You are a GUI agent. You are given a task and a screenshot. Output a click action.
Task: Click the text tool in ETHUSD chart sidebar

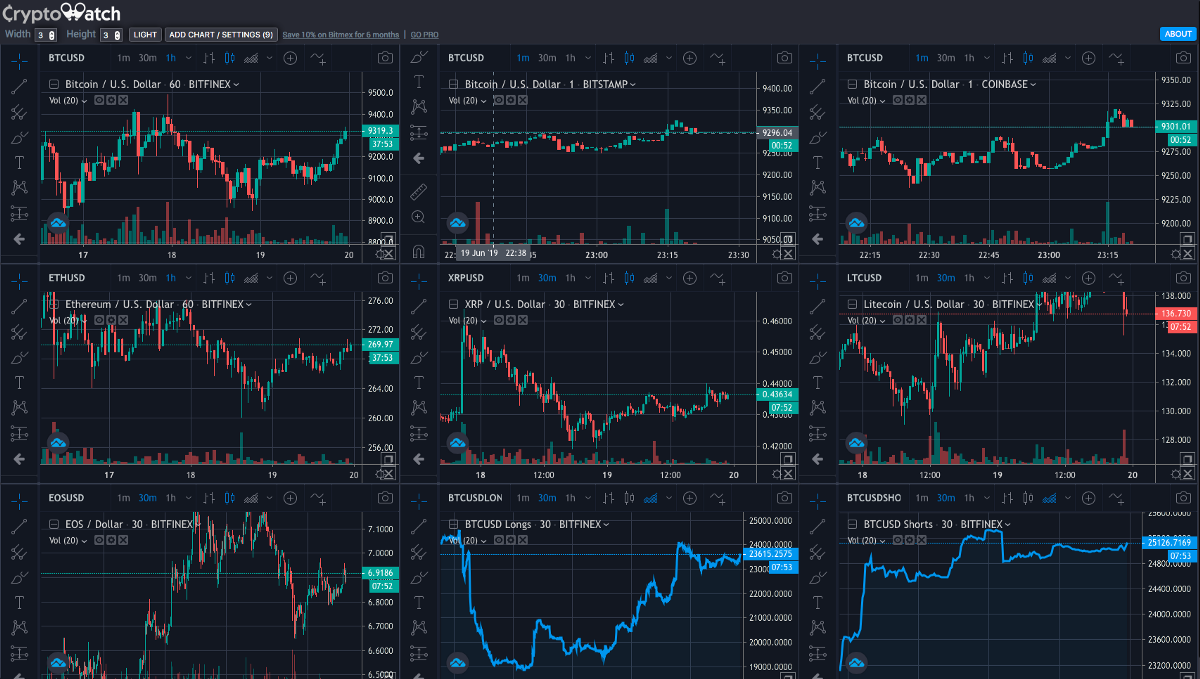point(19,382)
